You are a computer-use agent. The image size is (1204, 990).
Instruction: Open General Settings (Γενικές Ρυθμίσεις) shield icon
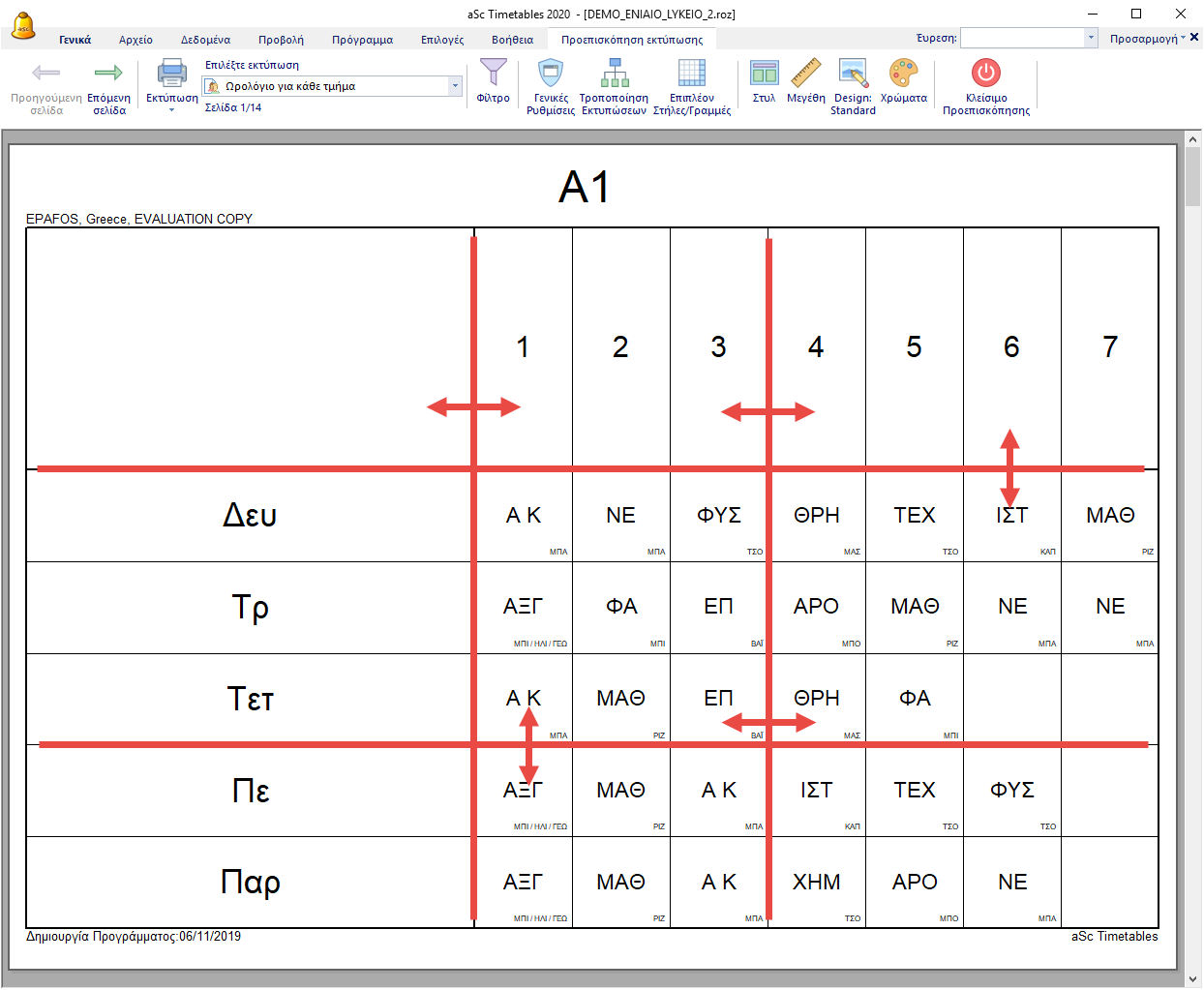pyautogui.click(x=551, y=74)
